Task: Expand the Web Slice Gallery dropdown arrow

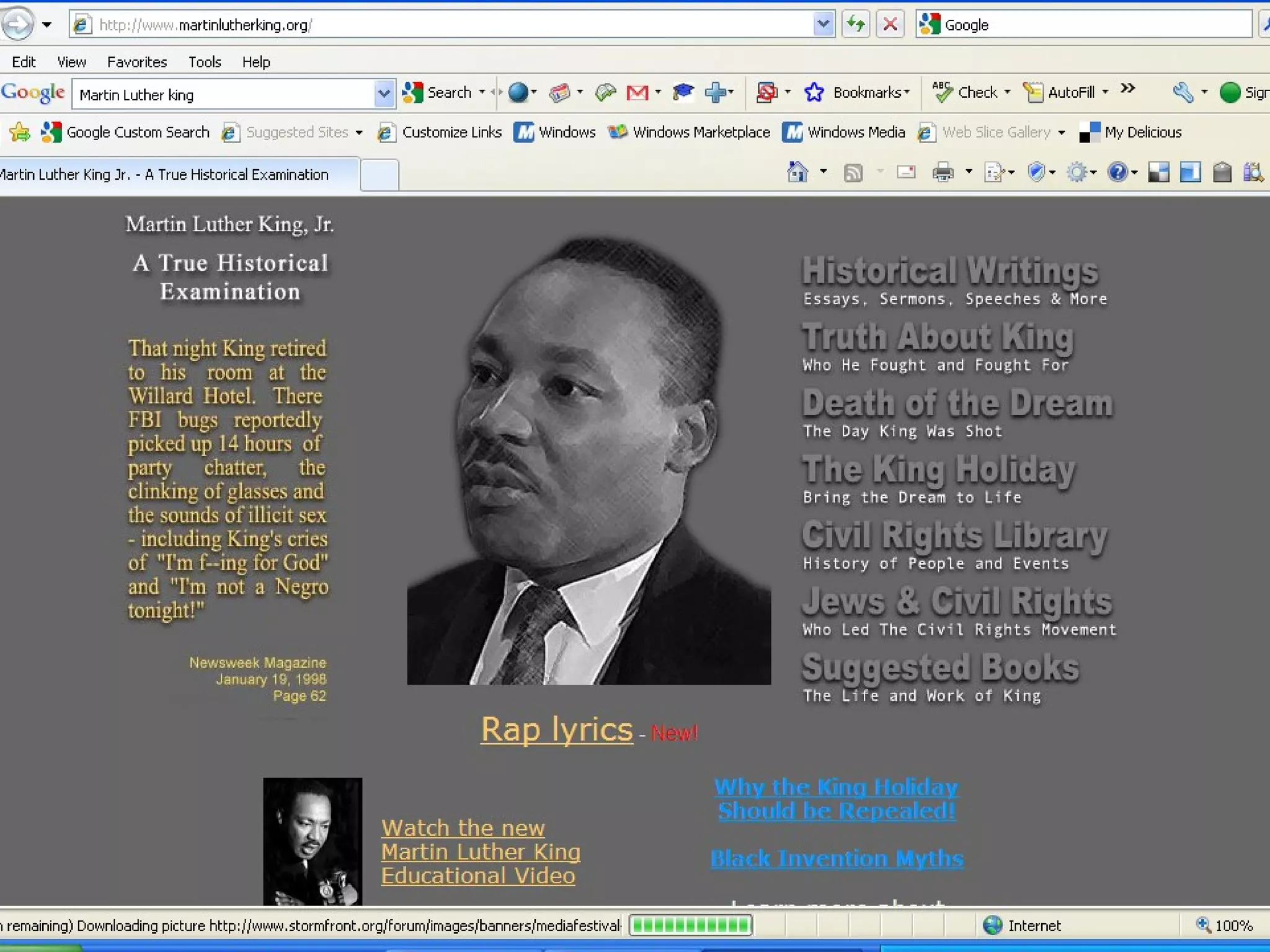Action: point(1062,133)
